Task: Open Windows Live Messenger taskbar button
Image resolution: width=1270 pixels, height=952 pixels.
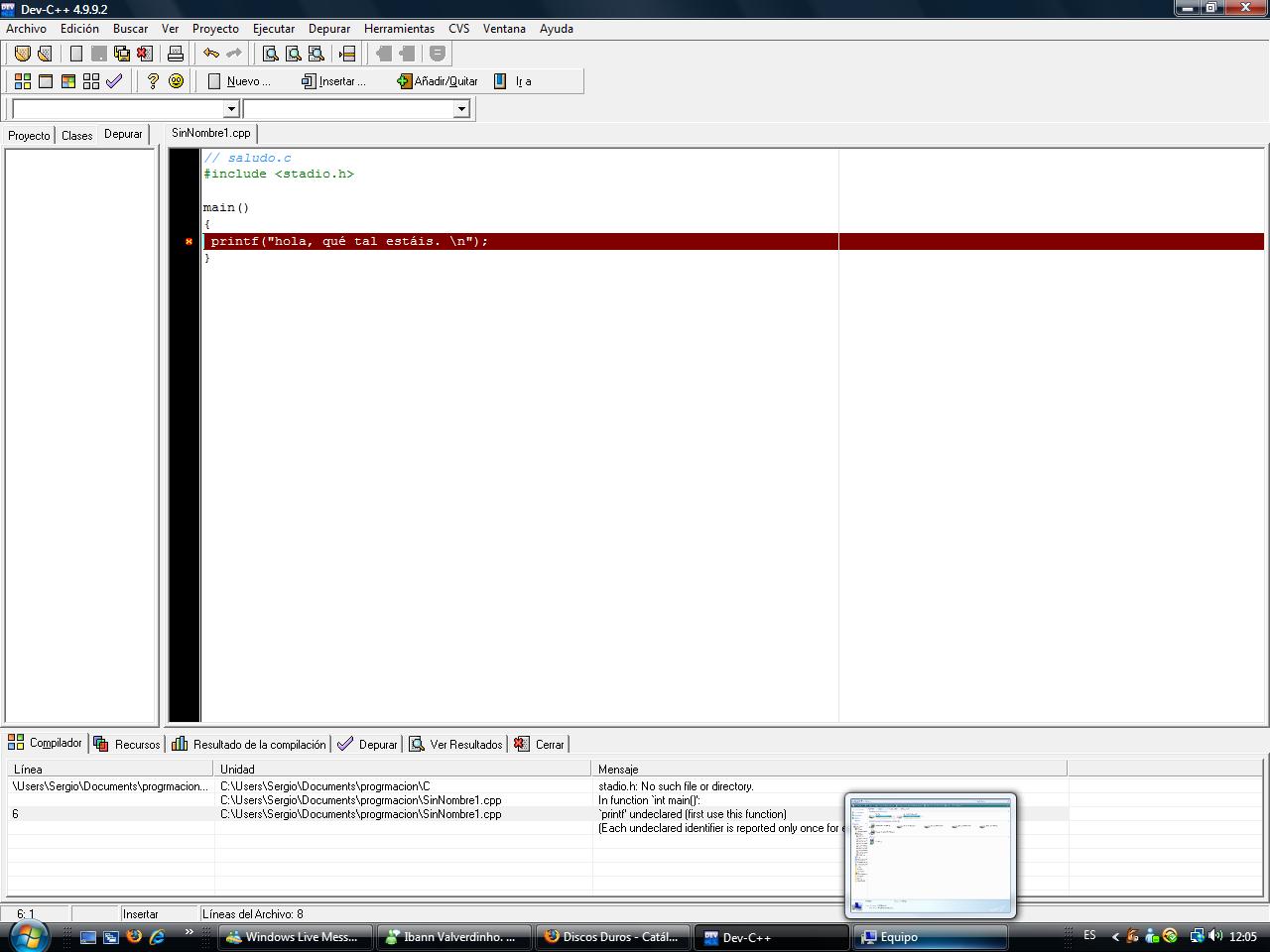Action: pos(295,937)
